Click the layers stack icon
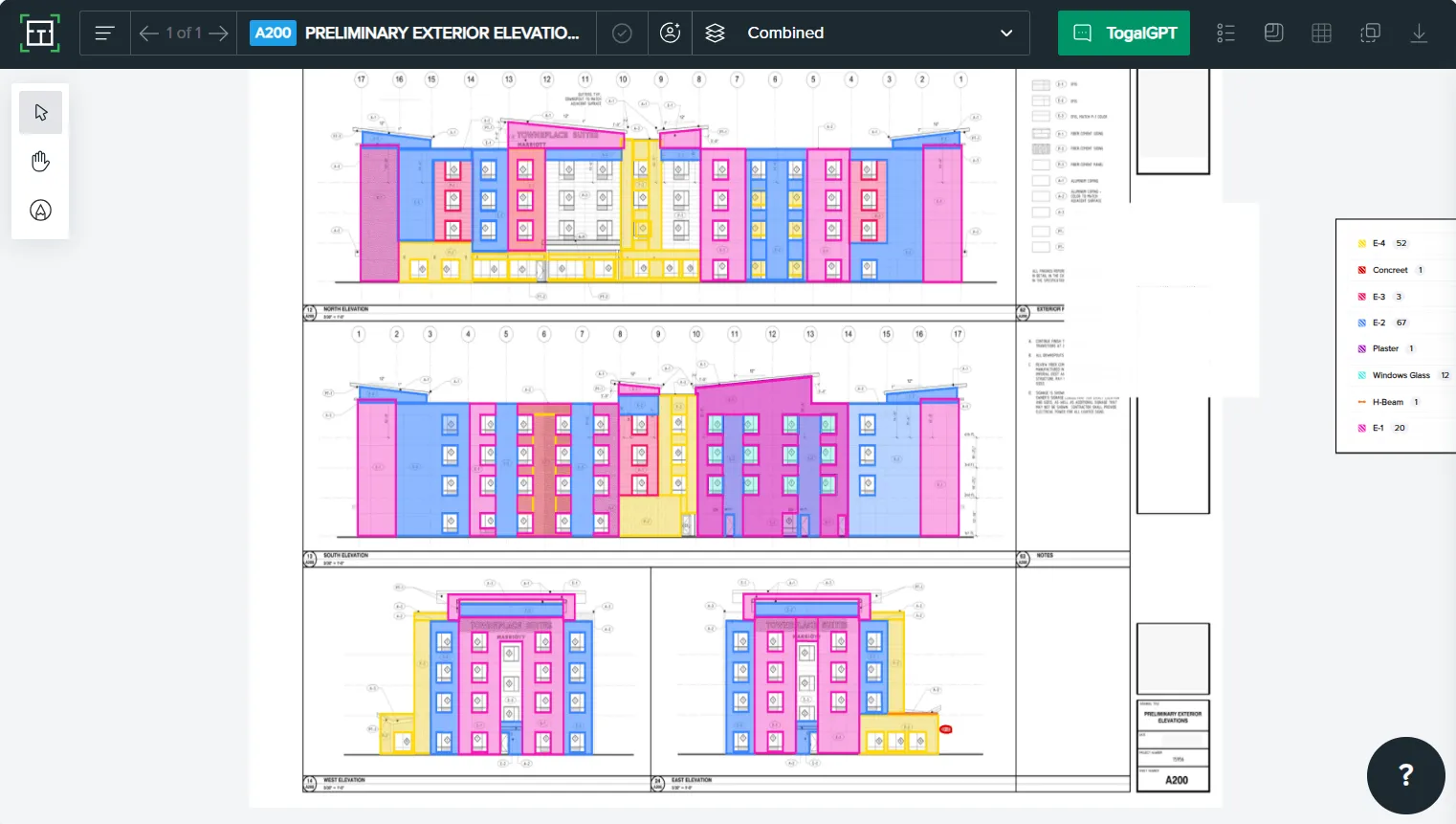1456x824 pixels. click(x=715, y=33)
